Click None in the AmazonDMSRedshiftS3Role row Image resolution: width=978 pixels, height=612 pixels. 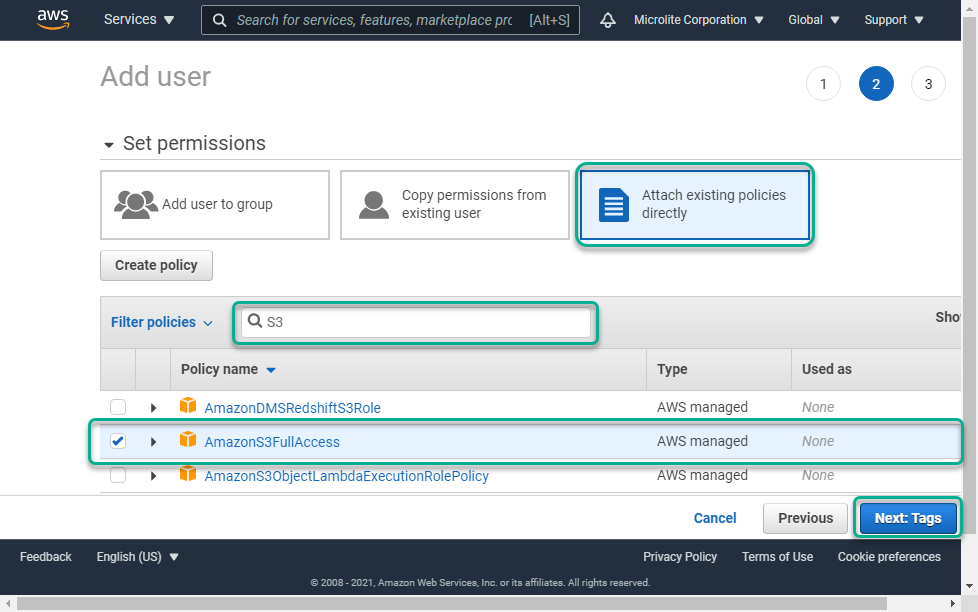tap(818, 407)
